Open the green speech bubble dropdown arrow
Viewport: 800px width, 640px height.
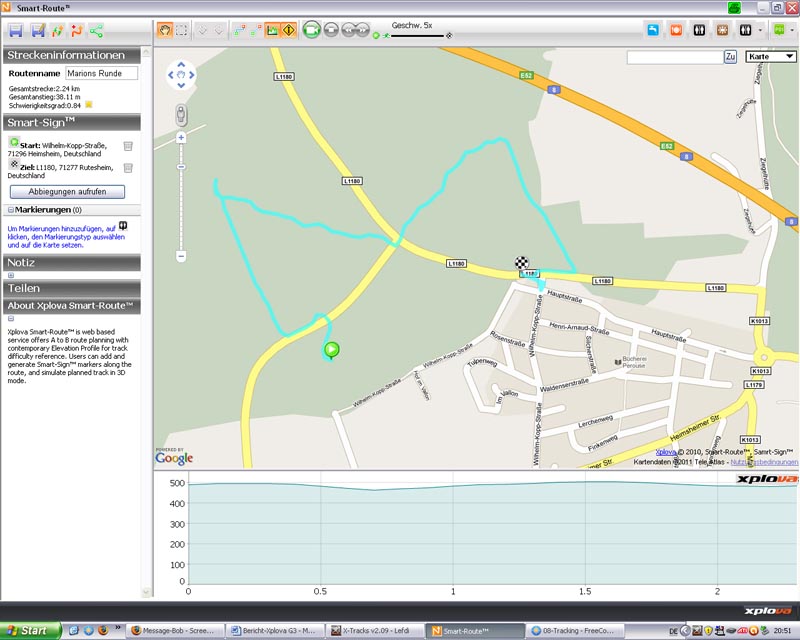pos(792,31)
